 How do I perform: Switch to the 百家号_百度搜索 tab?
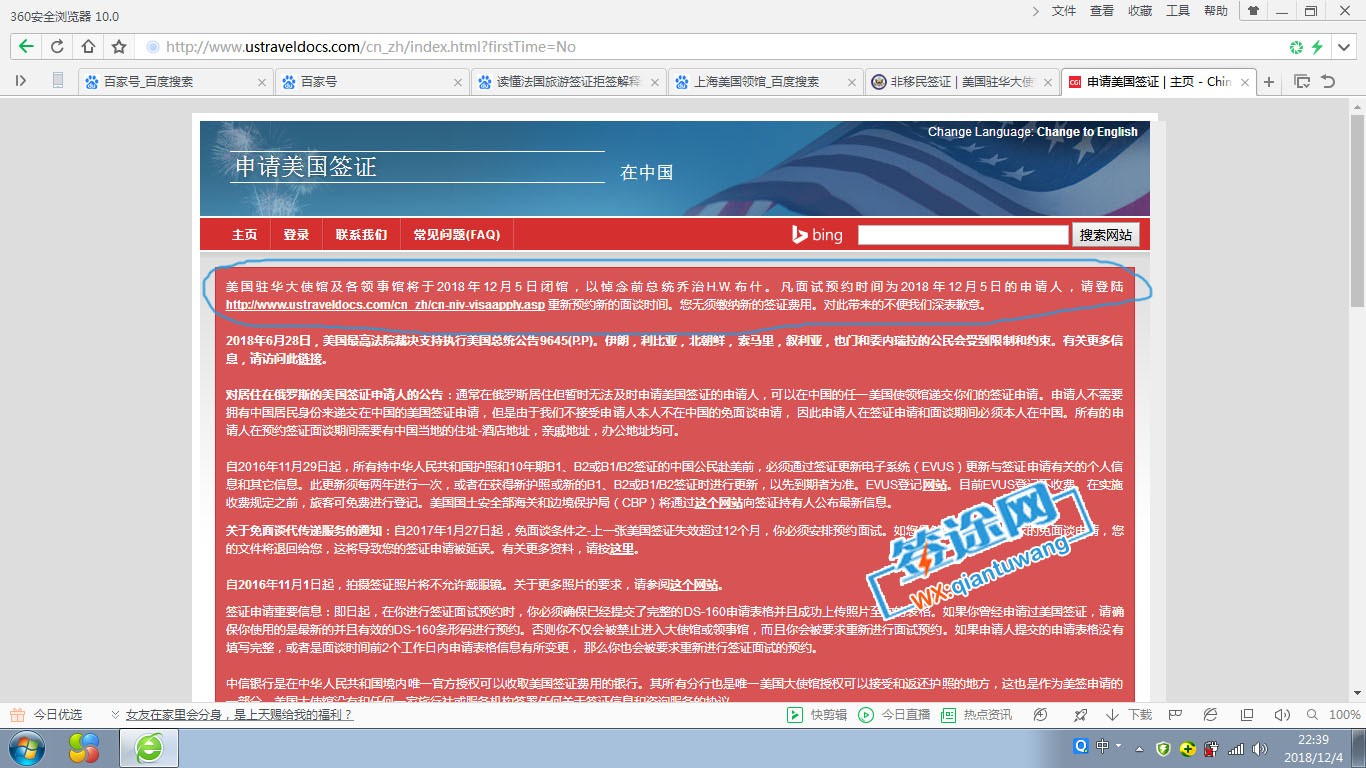tap(174, 82)
